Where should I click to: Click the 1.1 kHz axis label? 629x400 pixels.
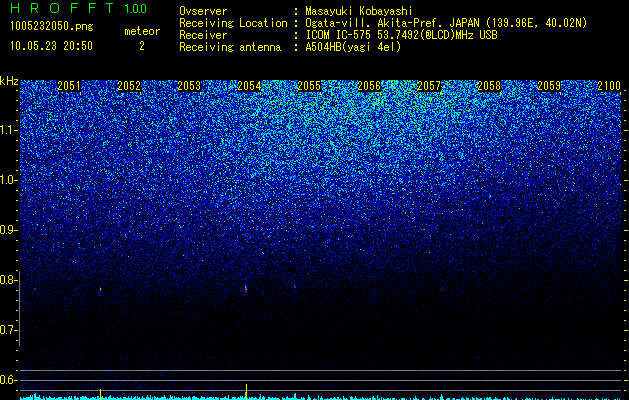click(x=9, y=130)
